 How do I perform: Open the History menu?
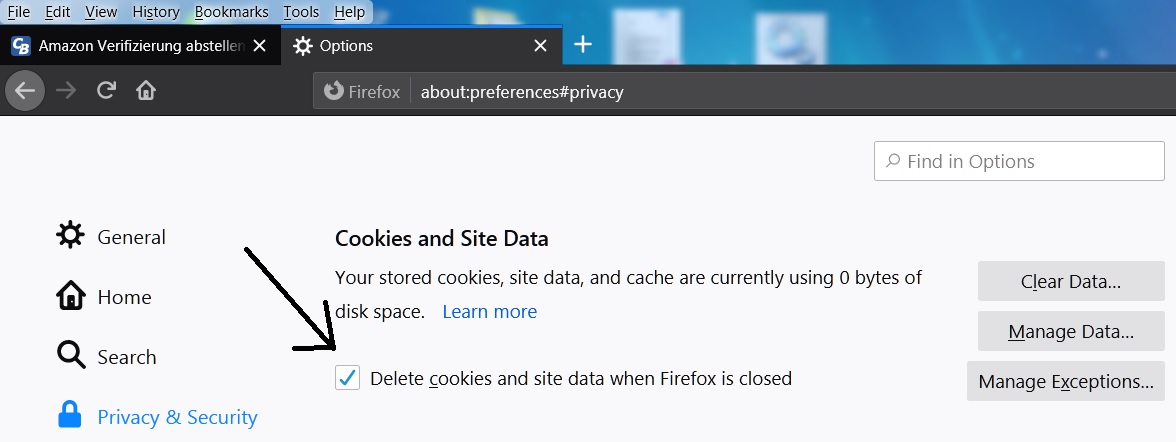156,12
